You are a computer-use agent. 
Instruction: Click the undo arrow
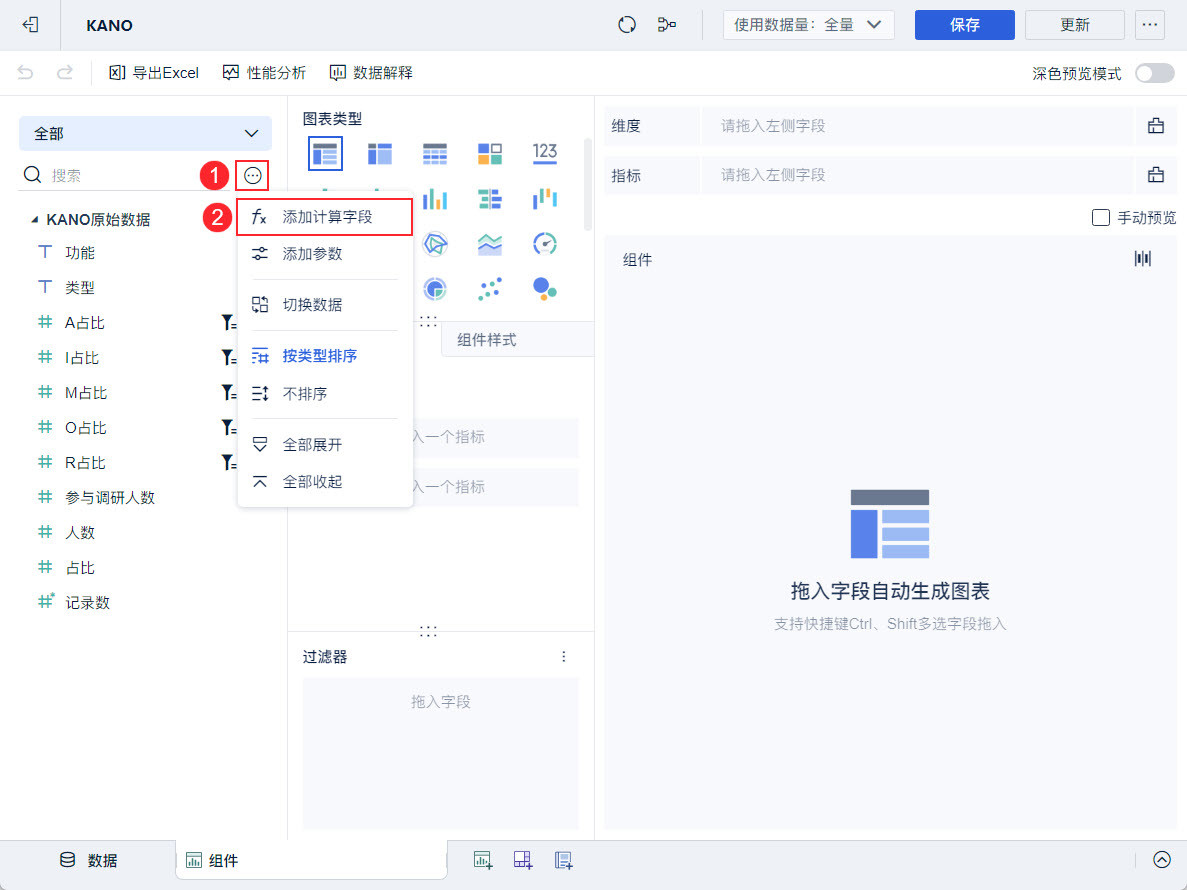26,73
